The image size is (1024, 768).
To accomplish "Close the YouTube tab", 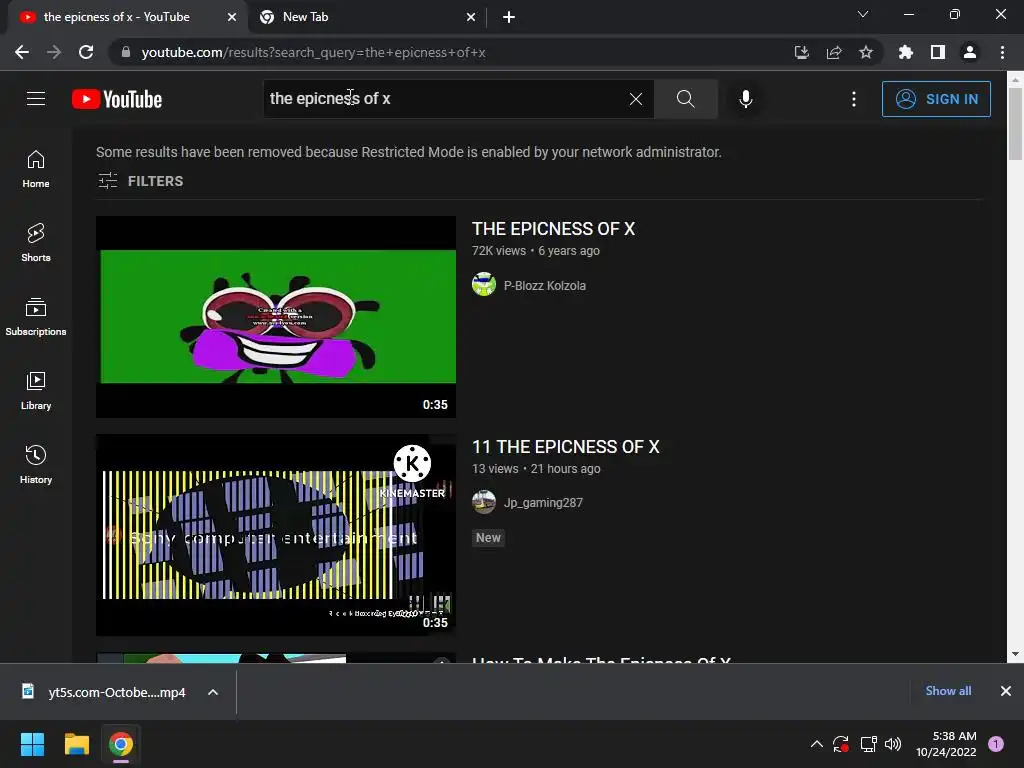I will click(x=232, y=17).
